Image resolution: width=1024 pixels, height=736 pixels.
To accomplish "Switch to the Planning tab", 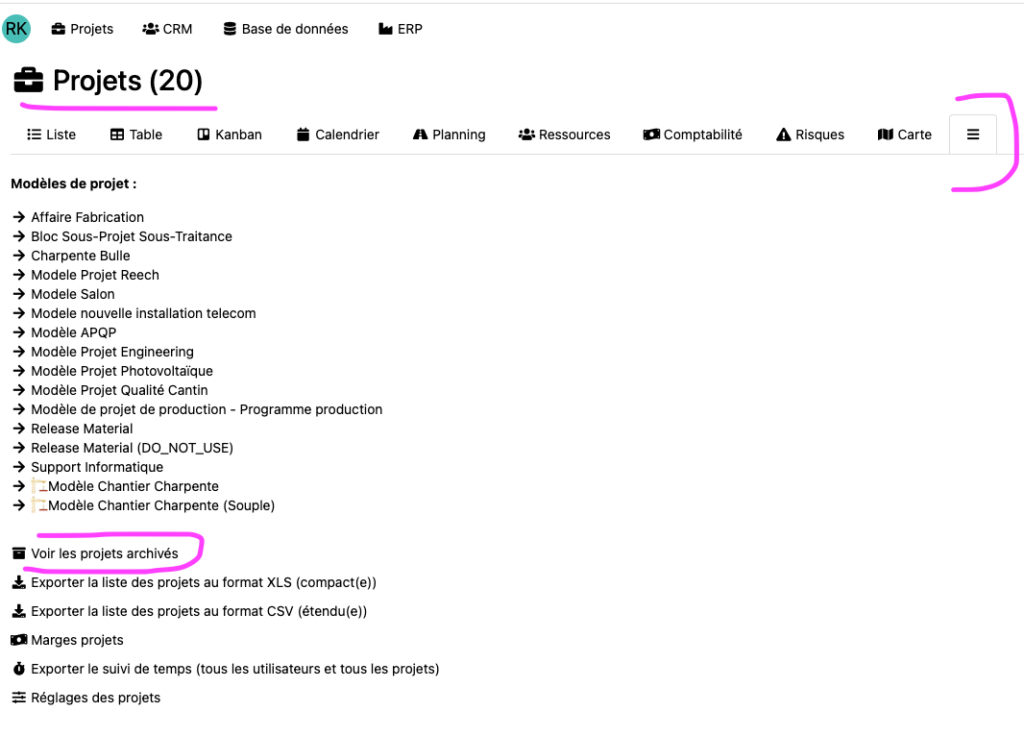I will [449, 135].
